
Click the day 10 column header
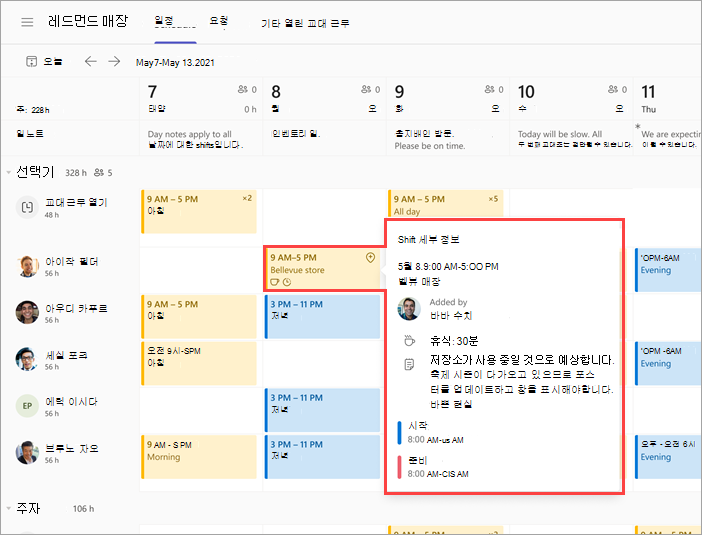pos(572,98)
